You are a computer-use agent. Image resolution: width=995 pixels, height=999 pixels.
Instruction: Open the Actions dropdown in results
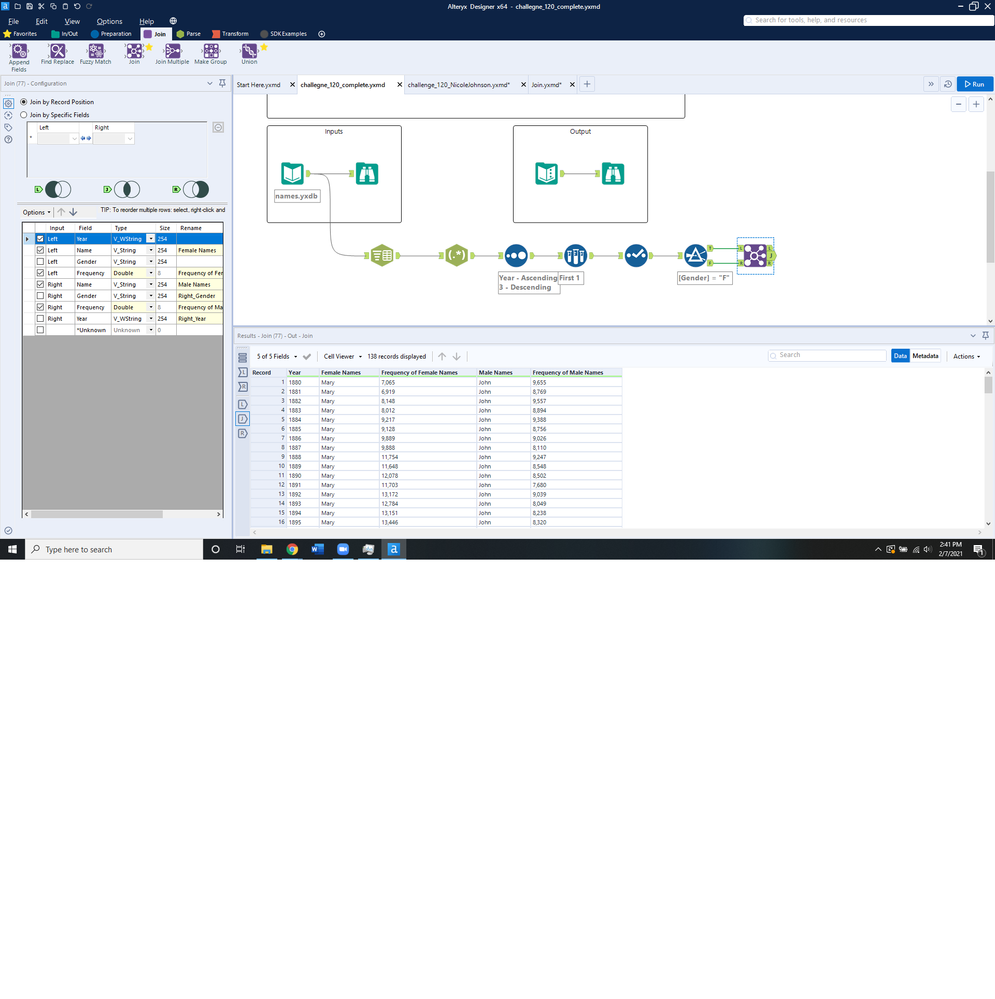tap(966, 357)
